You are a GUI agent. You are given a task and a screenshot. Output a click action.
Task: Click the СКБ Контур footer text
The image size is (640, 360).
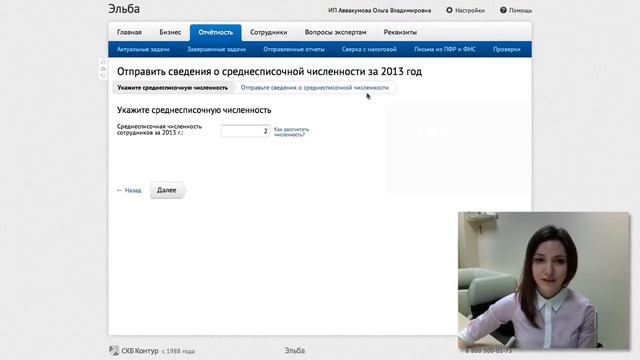[140, 351]
